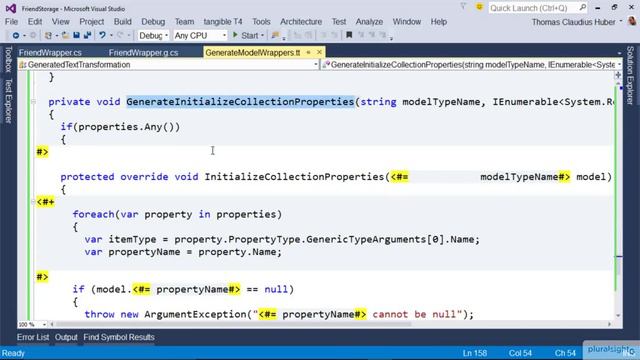Open the Edit menu
Image resolution: width=640 pixels, height=360 pixels.
point(35,22)
